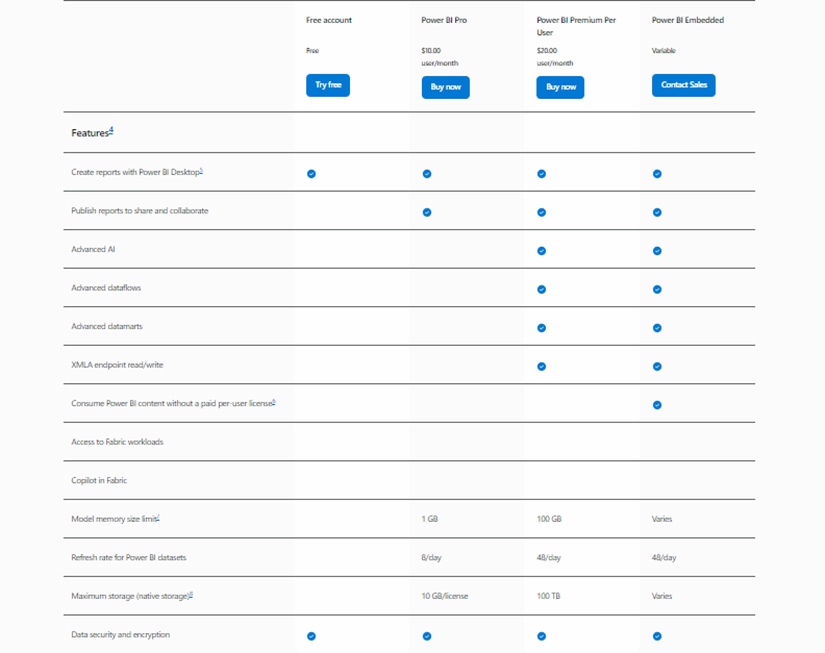The height and width of the screenshot is (653, 825).
Task: Select the Power BI Embedded column heading
Action: 687,20
